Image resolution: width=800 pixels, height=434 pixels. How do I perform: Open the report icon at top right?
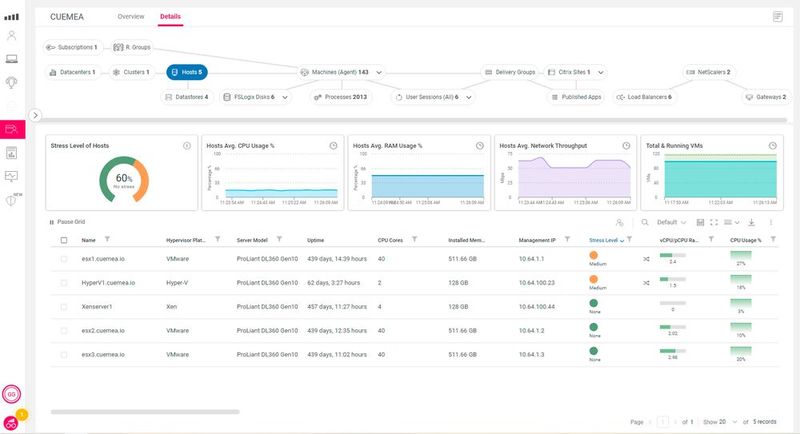[x=778, y=17]
